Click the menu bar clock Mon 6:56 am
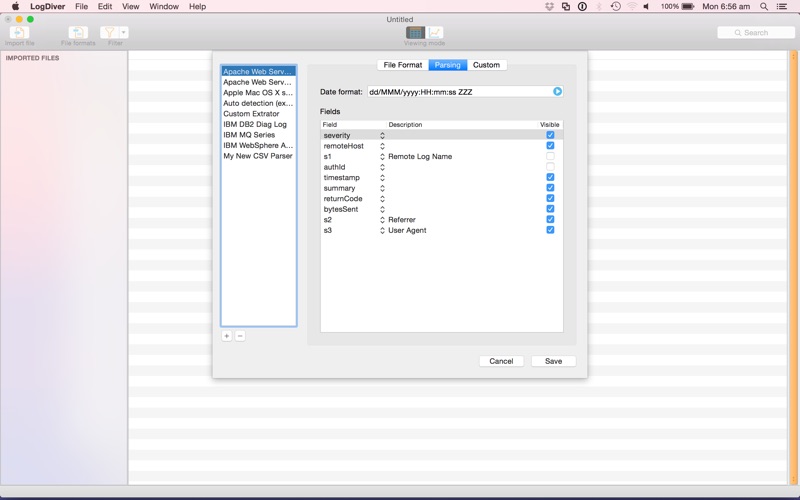Image resolution: width=800 pixels, height=500 pixels. pyautogui.click(x=726, y=7)
